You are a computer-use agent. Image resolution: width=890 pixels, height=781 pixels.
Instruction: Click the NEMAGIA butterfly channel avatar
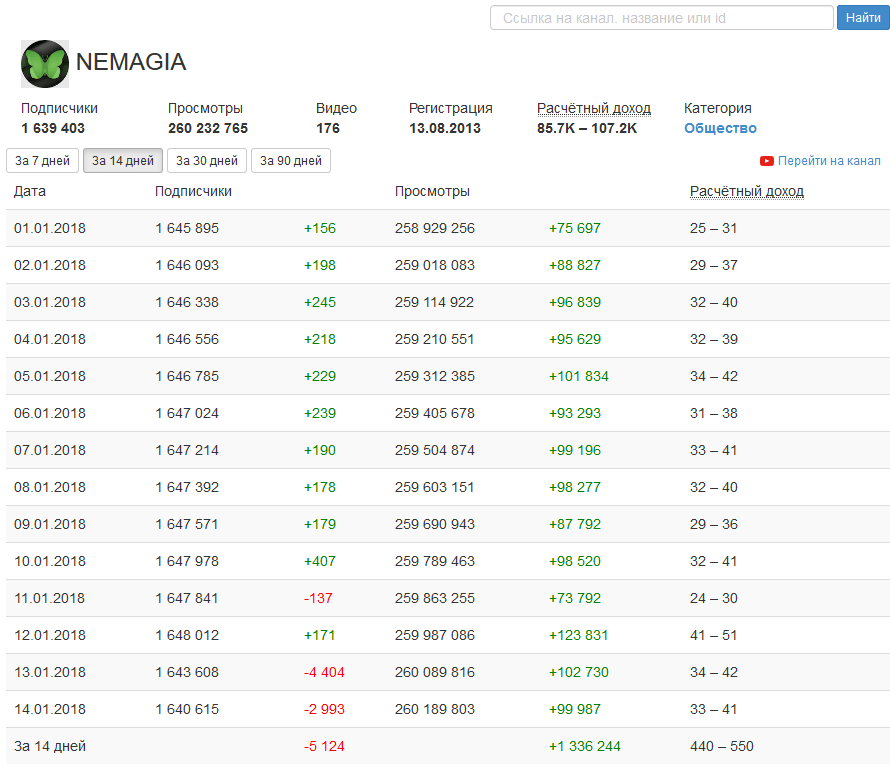(x=44, y=63)
